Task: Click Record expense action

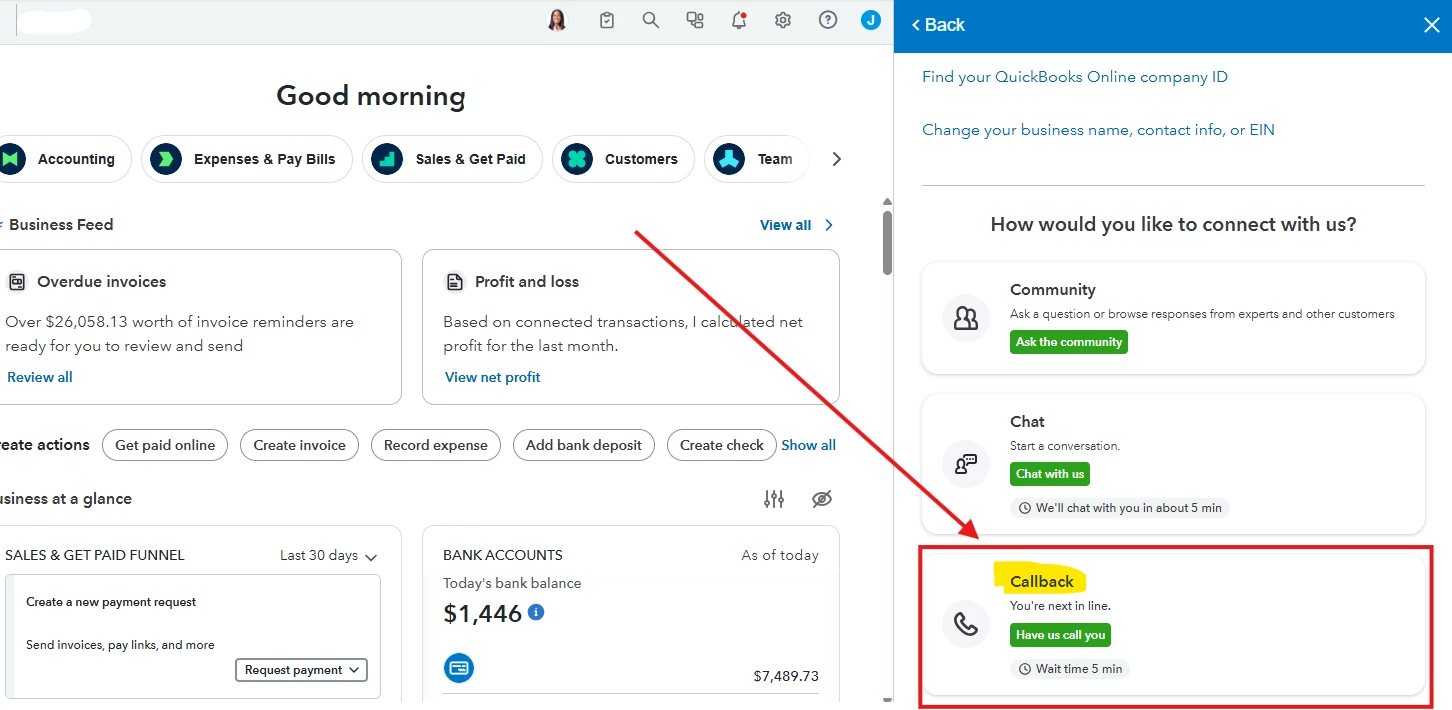Action: (x=436, y=445)
